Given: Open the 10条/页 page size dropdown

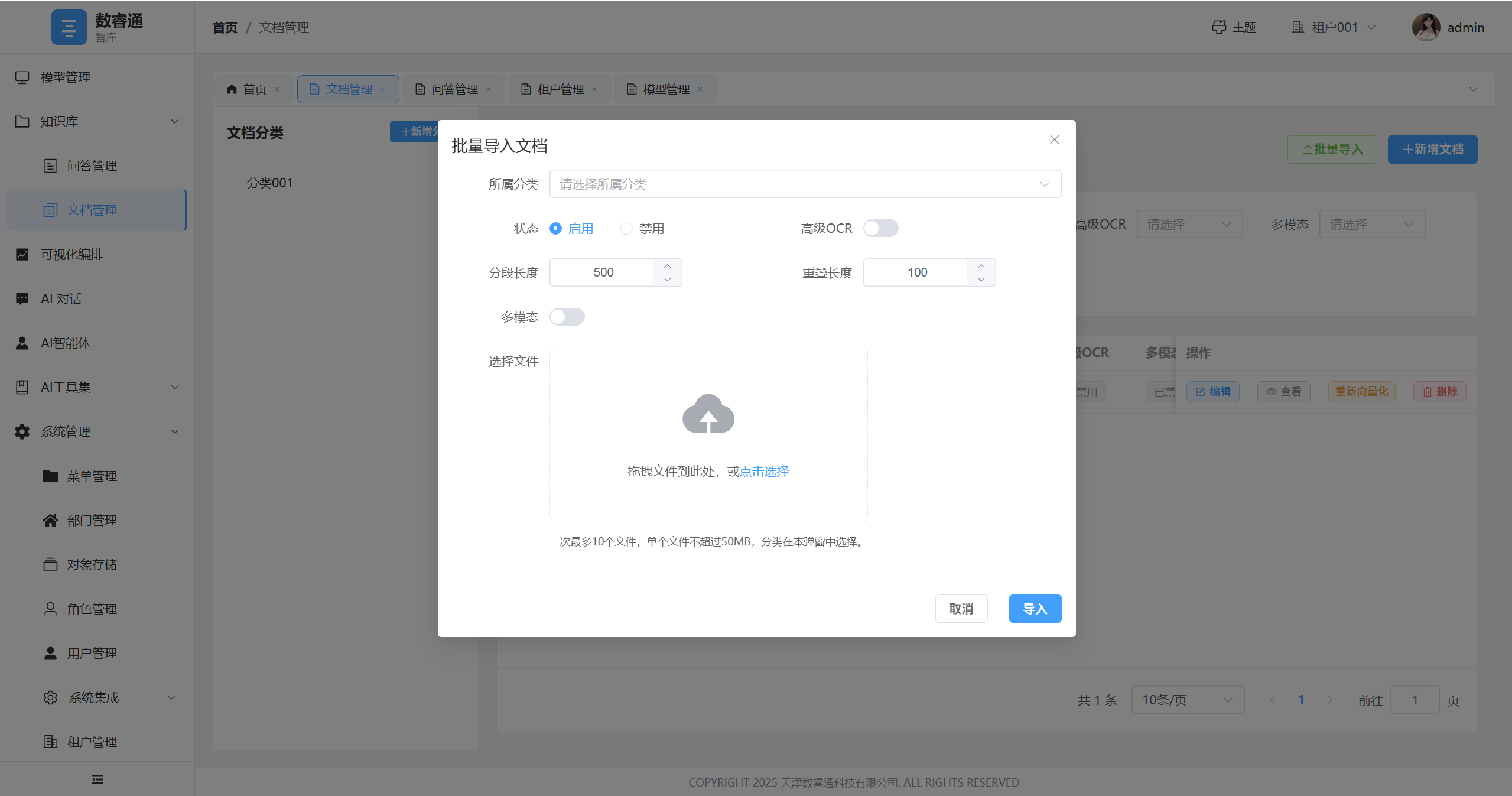Looking at the screenshot, I should pyautogui.click(x=1188, y=700).
